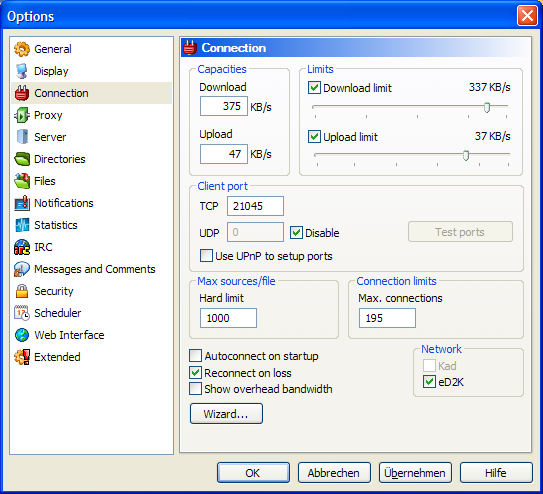The image size is (543, 494).
Task: Toggle Show overhead bandwidth checkbox
Action: coord(196,388)
